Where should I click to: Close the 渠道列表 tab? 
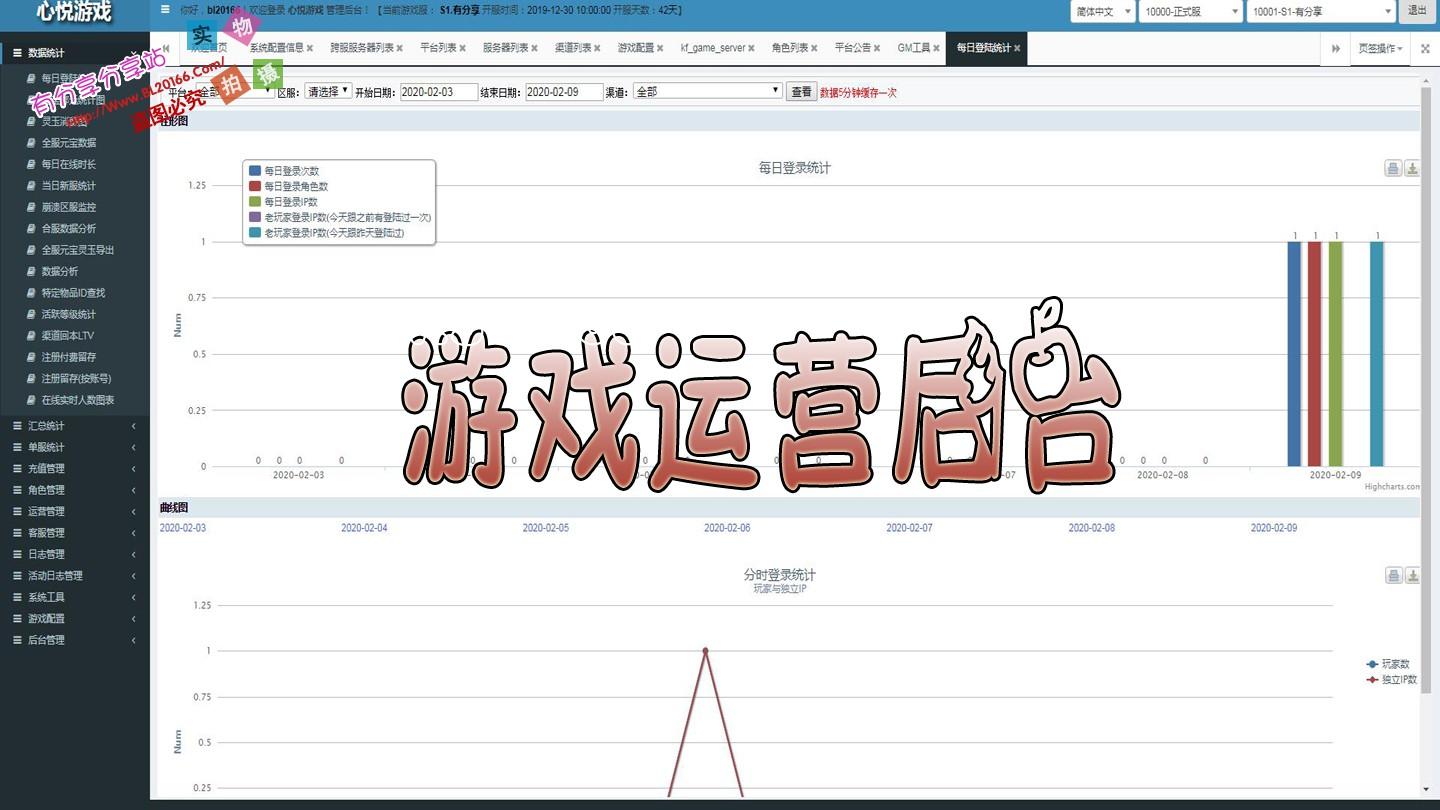tap(598, 48)
